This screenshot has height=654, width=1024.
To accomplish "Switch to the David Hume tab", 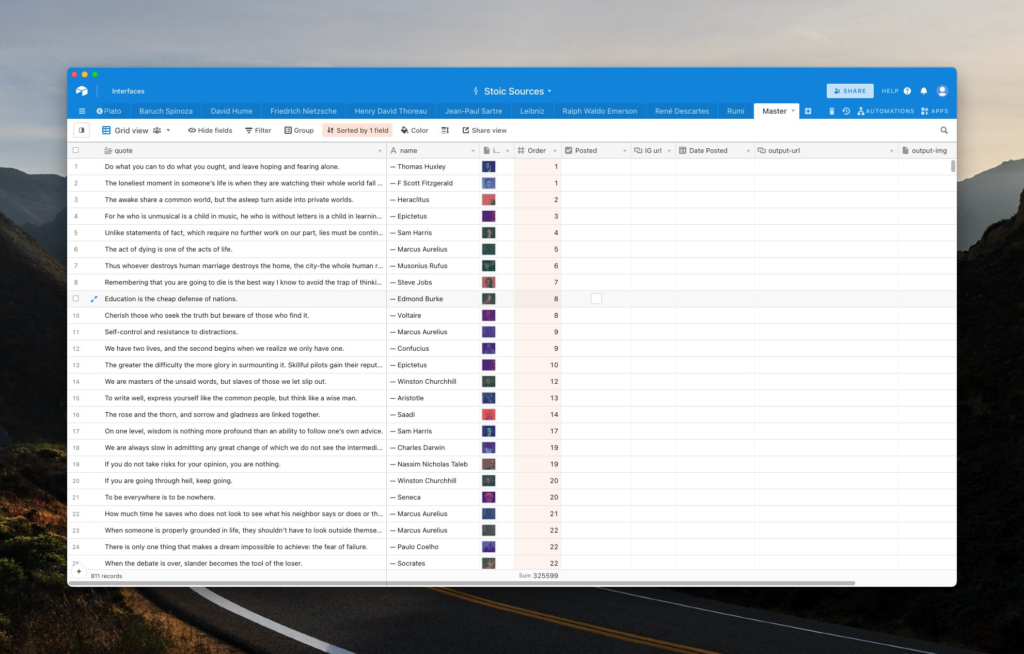I will pos(231,111).
